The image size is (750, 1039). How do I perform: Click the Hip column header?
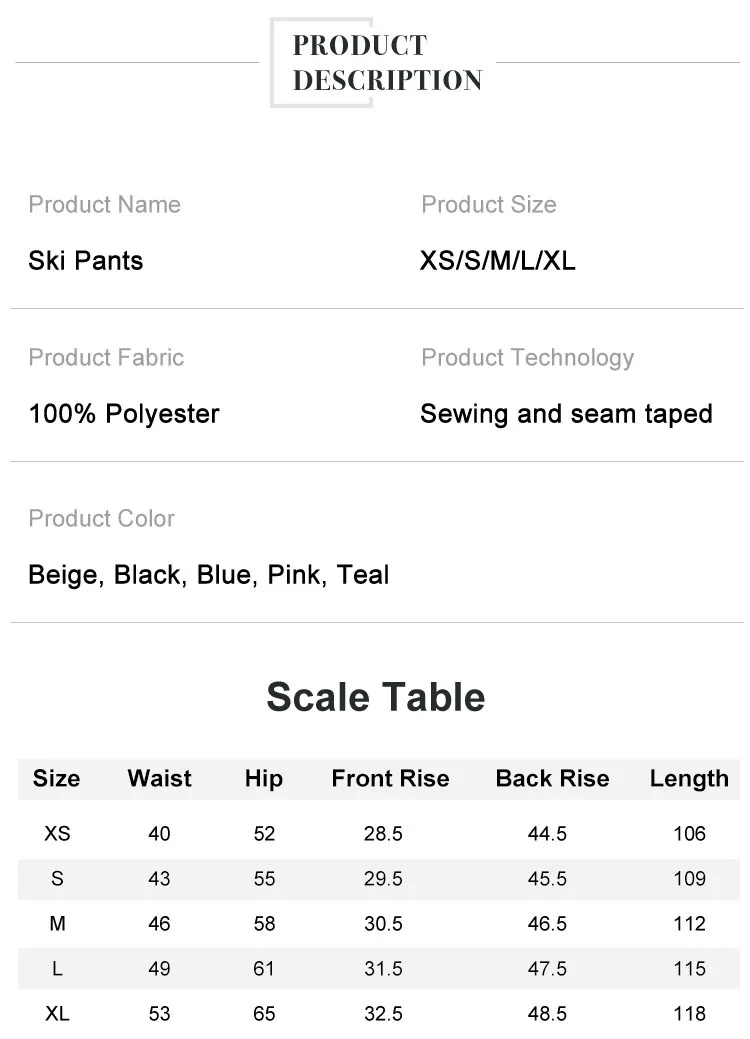point(263,779)
